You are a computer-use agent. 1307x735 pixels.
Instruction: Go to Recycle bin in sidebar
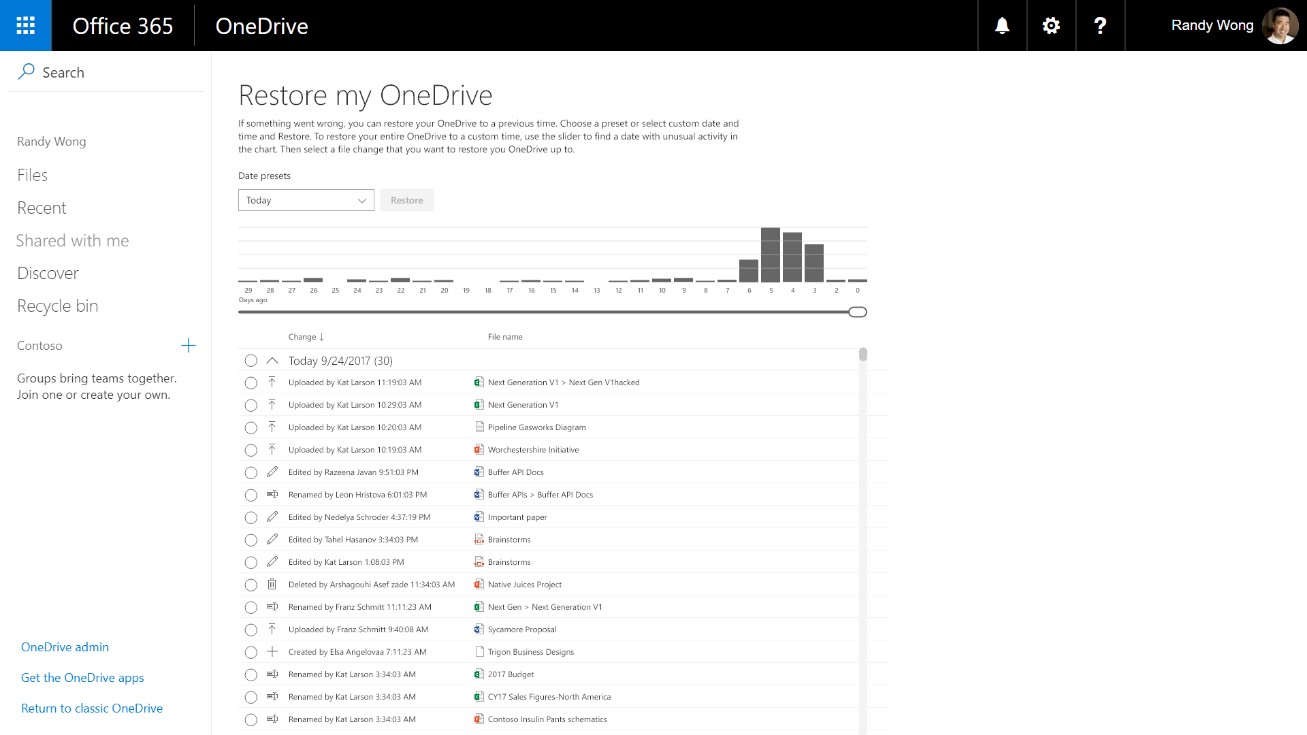57,306
